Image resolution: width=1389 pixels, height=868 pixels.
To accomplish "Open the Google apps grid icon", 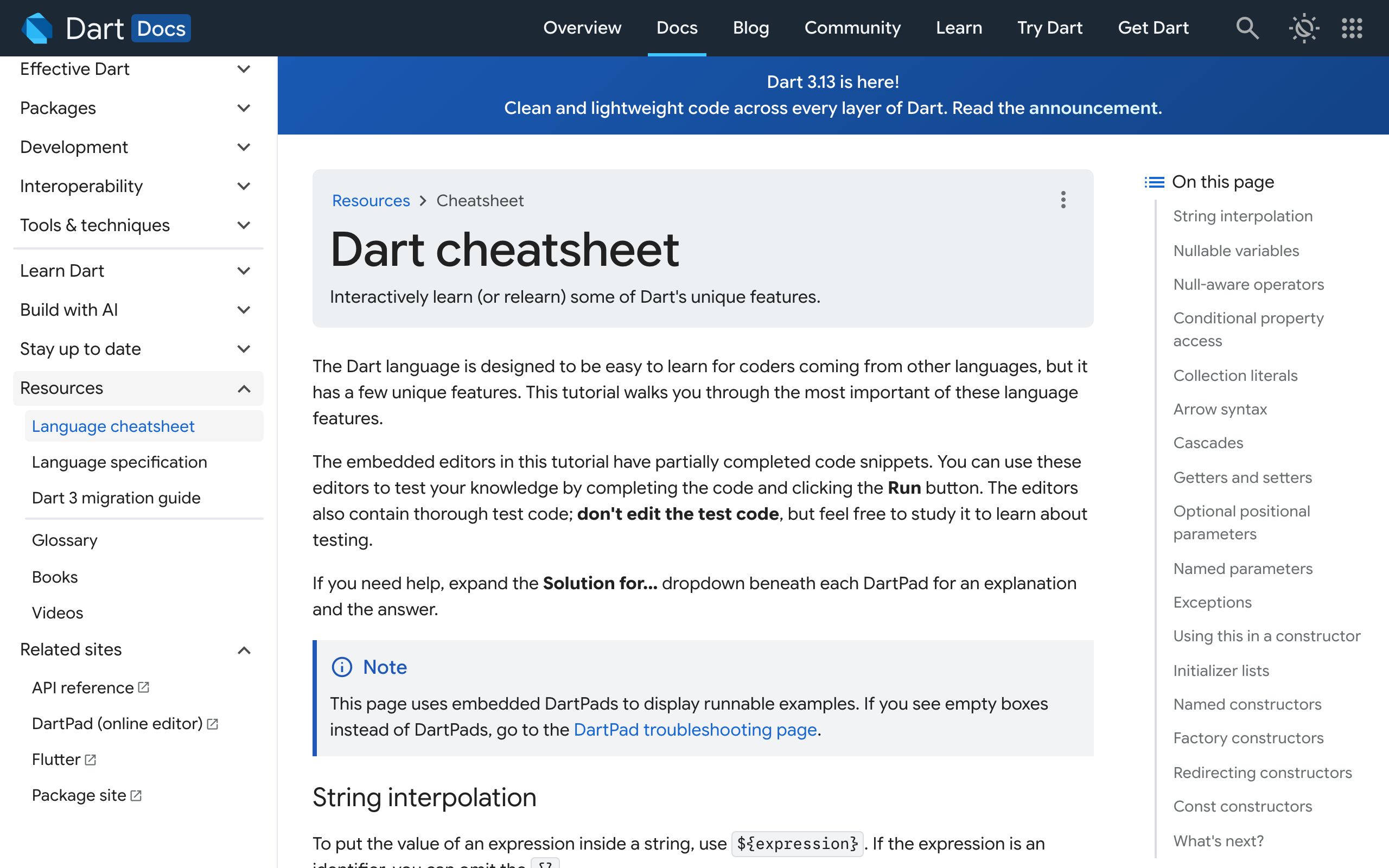I will pos(1352,28).
